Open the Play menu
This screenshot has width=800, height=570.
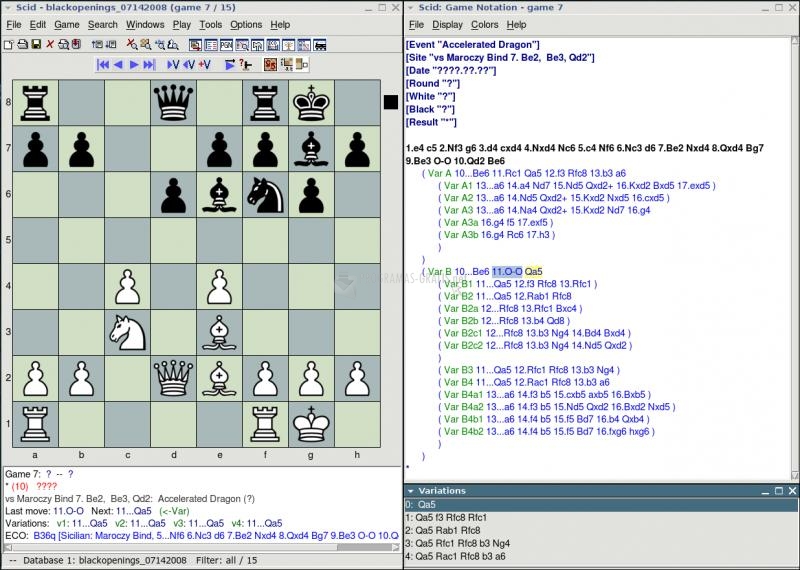[182, 24]
